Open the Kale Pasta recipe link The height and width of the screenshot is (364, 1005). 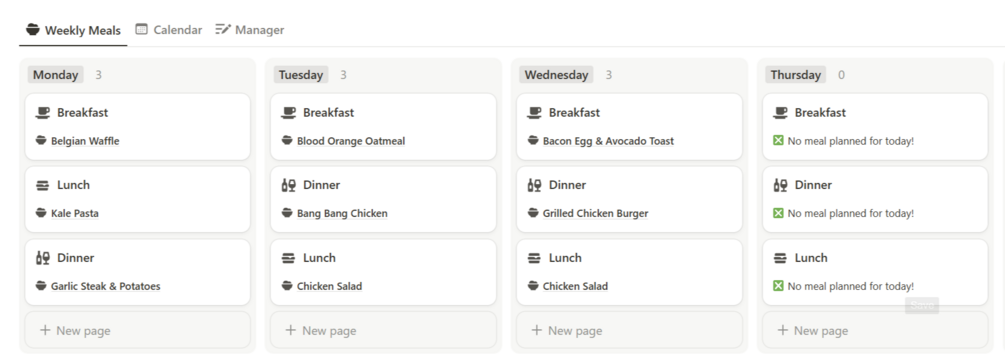click(x=75, y=213)
